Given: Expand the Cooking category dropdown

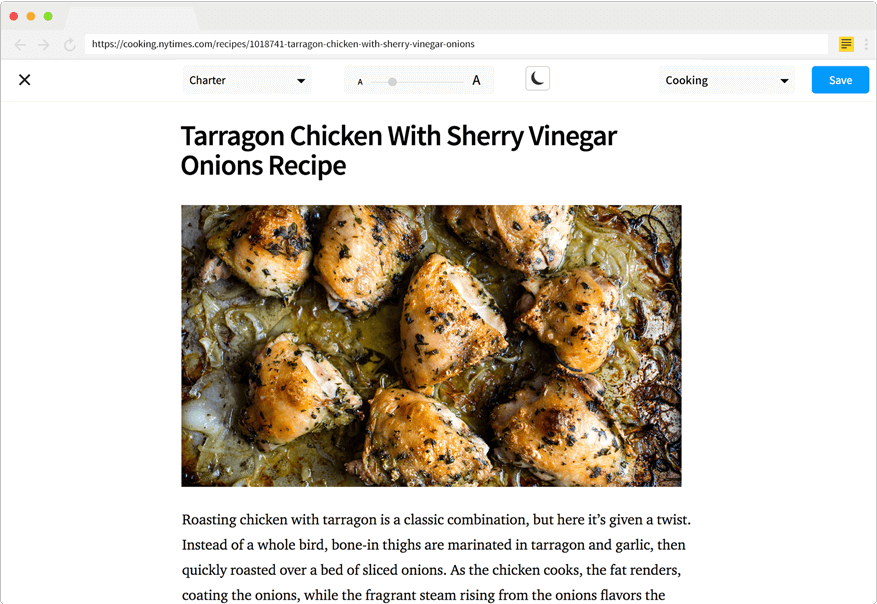Looking at the screenshot, I should point(726,80).
